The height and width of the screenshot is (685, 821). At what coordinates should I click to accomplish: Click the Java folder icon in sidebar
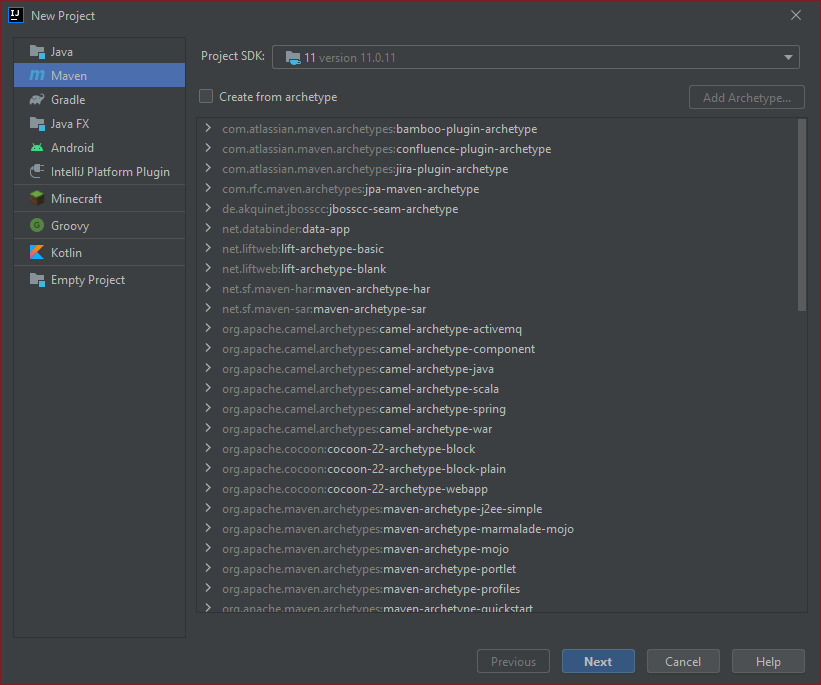click(x=37, y=52)
